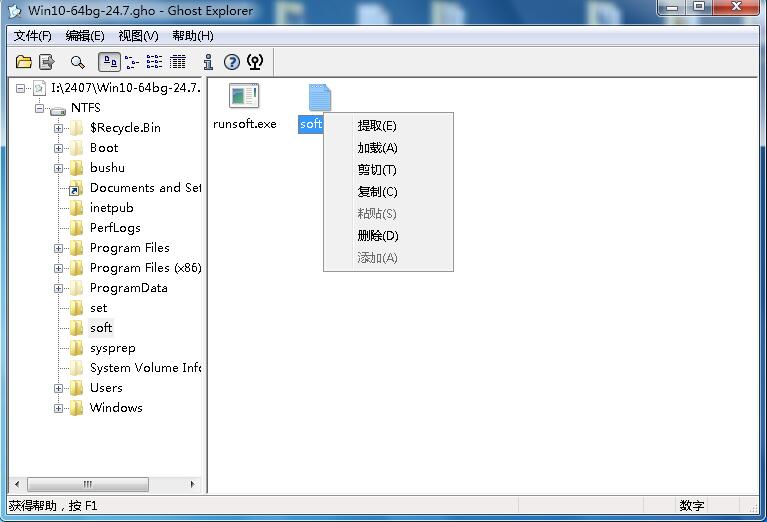The image size is (767, 522).
Task: Choose 剪切(T) from context menu
Action: click(388, 170)
